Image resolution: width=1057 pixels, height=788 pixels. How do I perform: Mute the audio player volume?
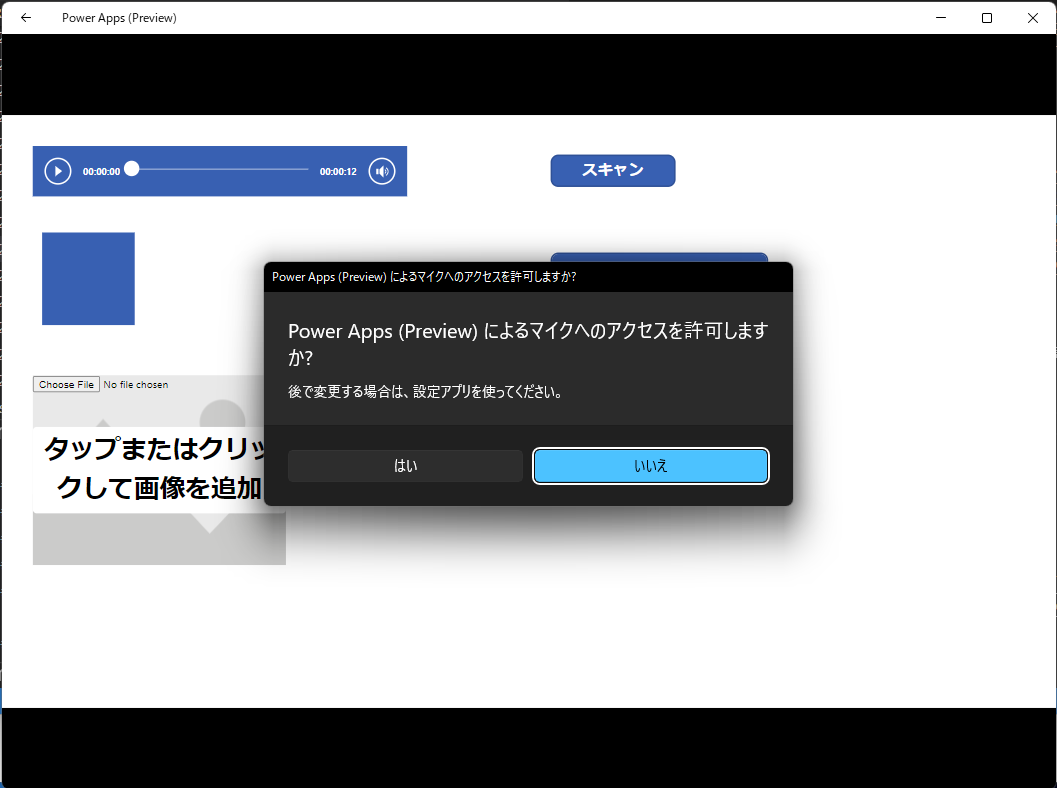(x=382, y=171)
